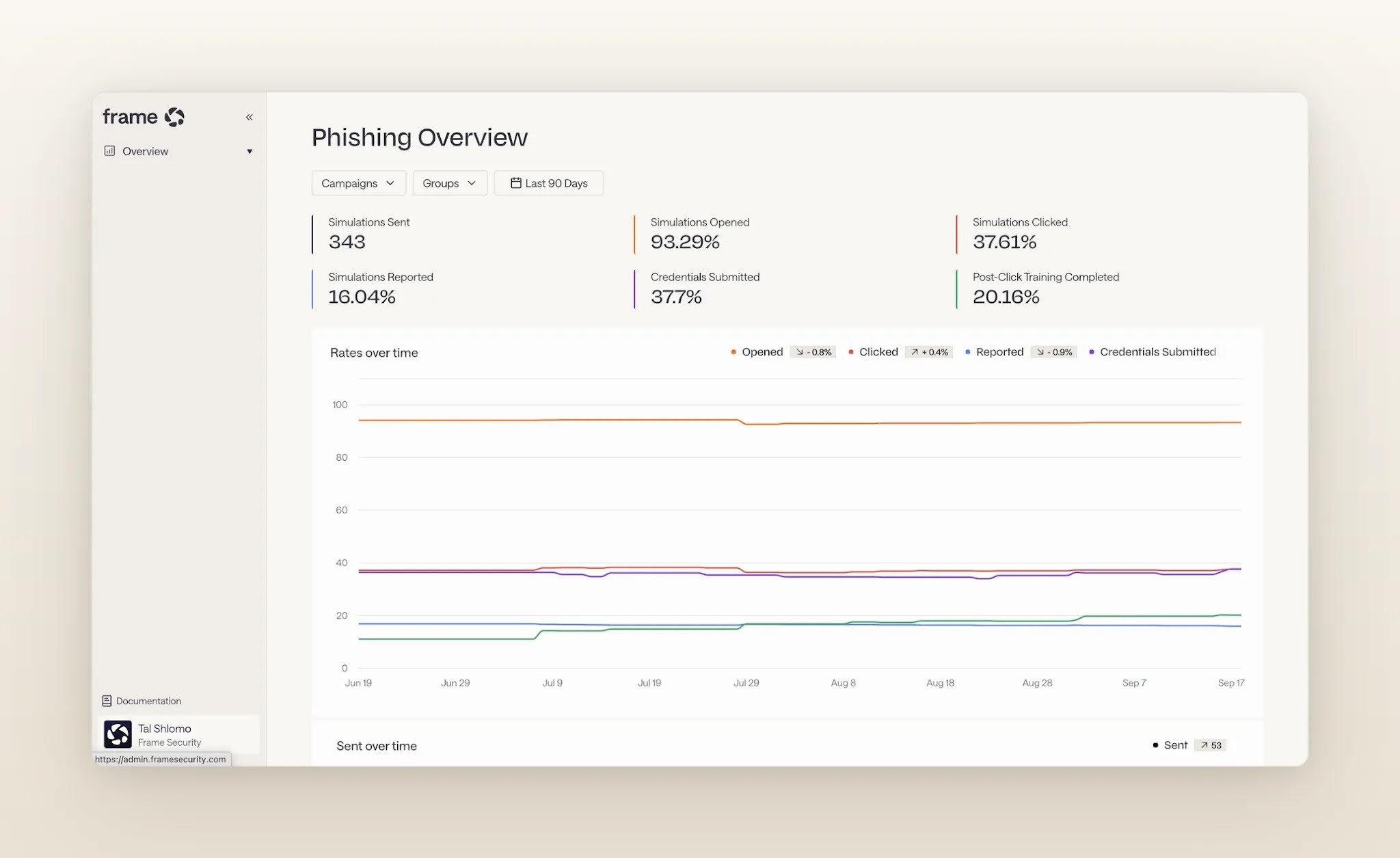Collapse the sidebar with double-chevron icon

click(x=250, y=118)
